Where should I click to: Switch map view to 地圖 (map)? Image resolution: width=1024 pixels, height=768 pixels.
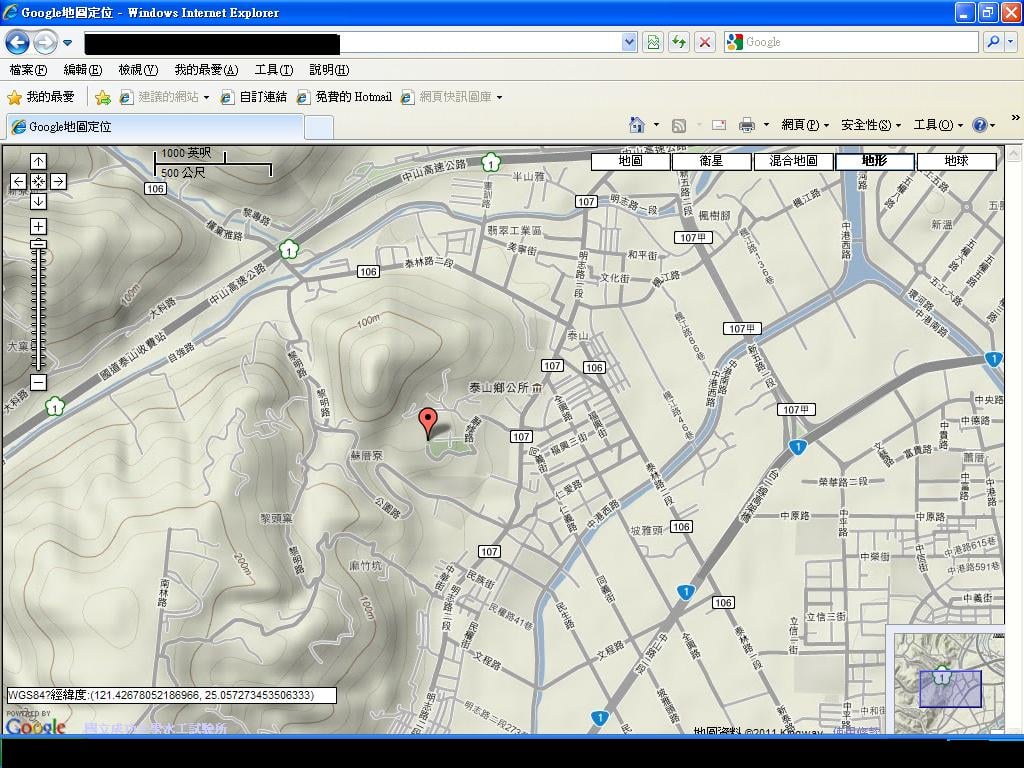(630, 161)
